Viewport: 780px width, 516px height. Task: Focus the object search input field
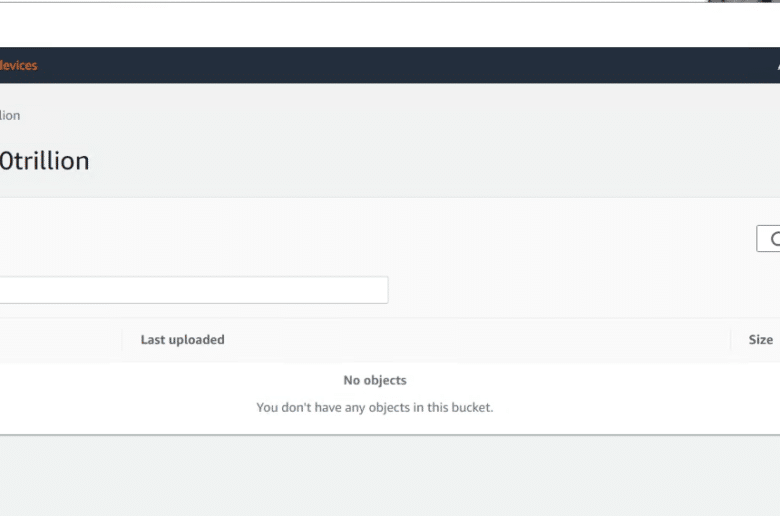pos(194,290)
